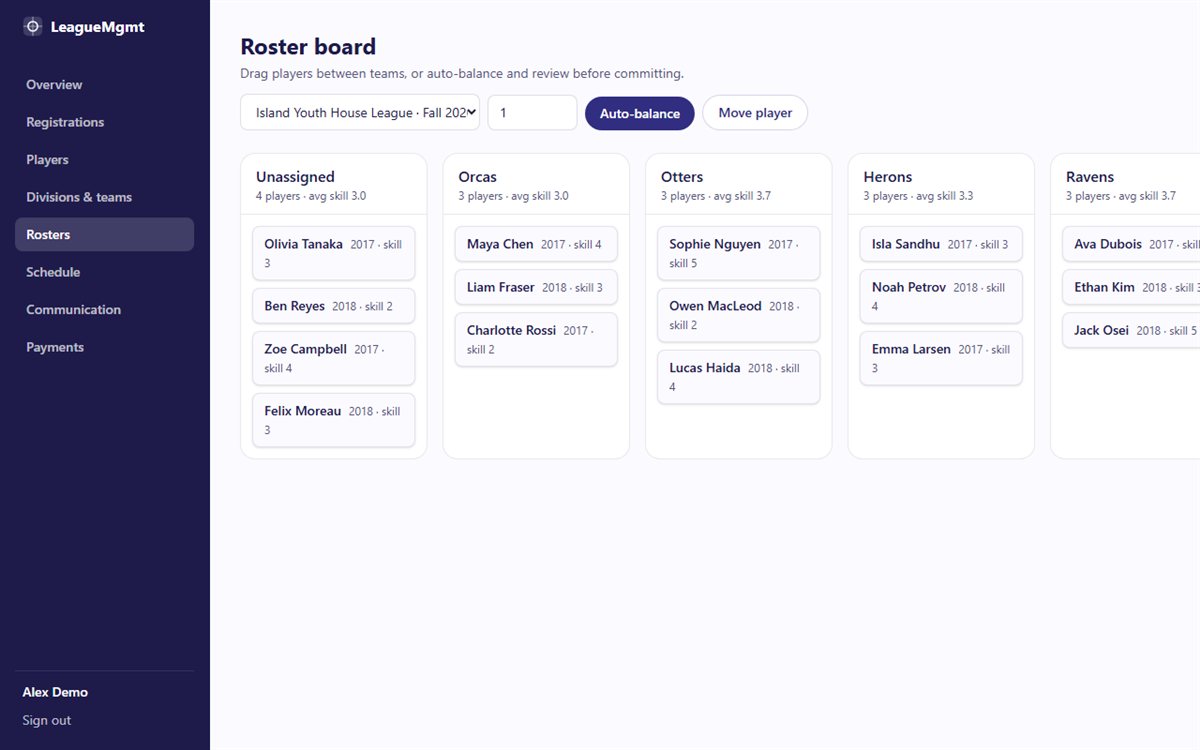Open the league season dropdown
This screenshot has width=1200, height=750.
point(360,113)
